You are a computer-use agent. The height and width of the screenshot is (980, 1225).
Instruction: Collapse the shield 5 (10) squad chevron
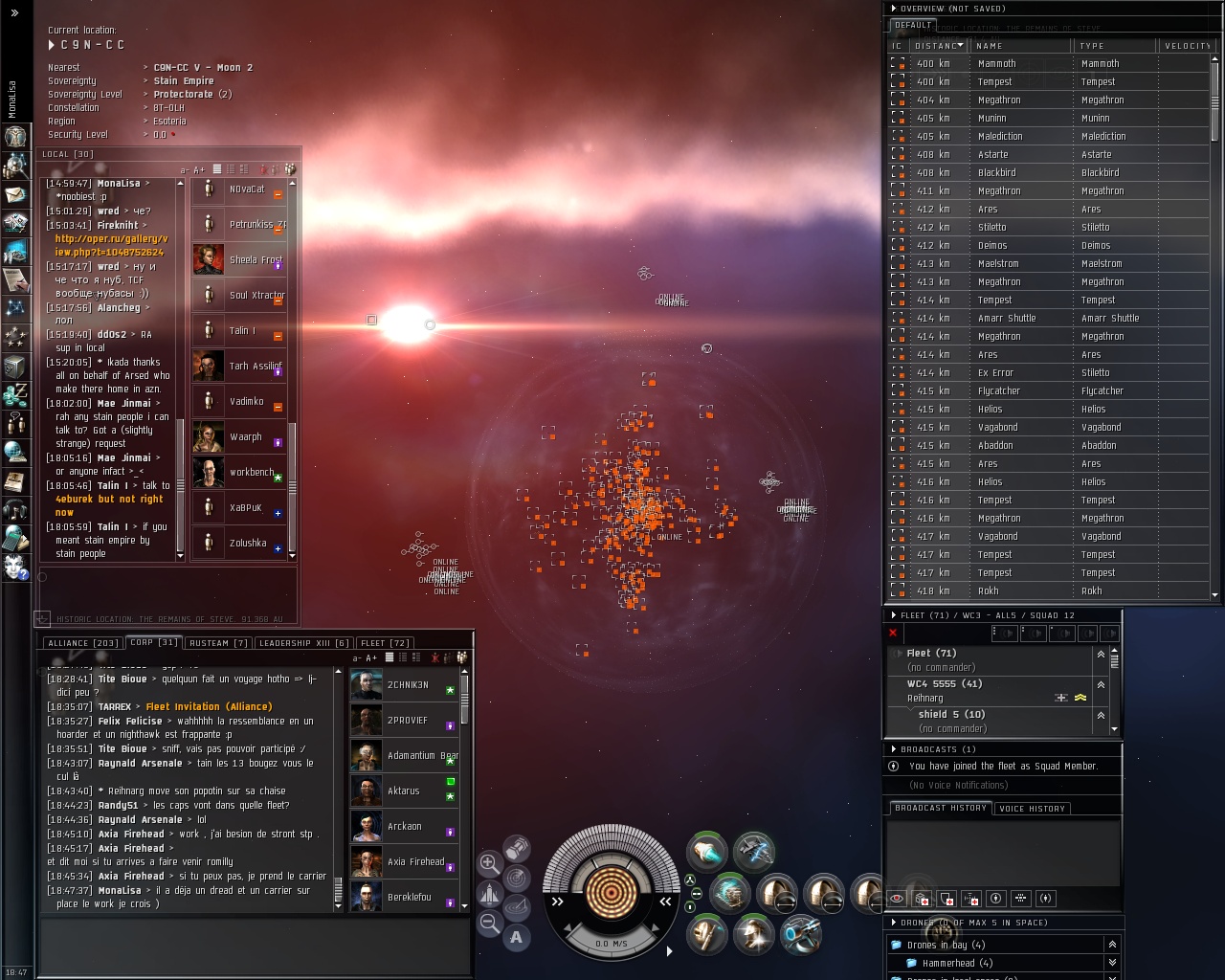click(1101, 715)
